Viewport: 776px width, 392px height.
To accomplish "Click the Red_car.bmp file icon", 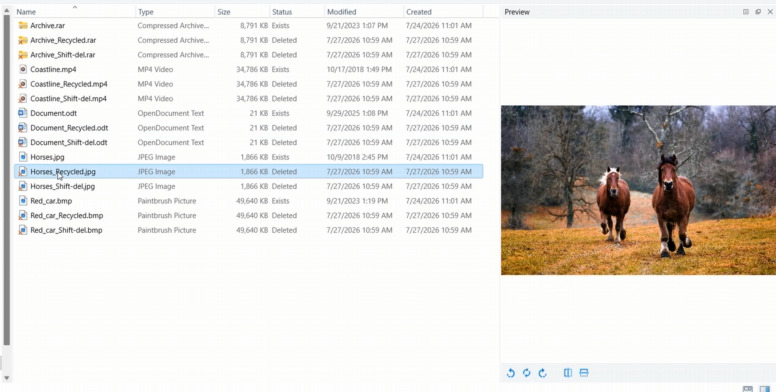I will click(23, 200).
